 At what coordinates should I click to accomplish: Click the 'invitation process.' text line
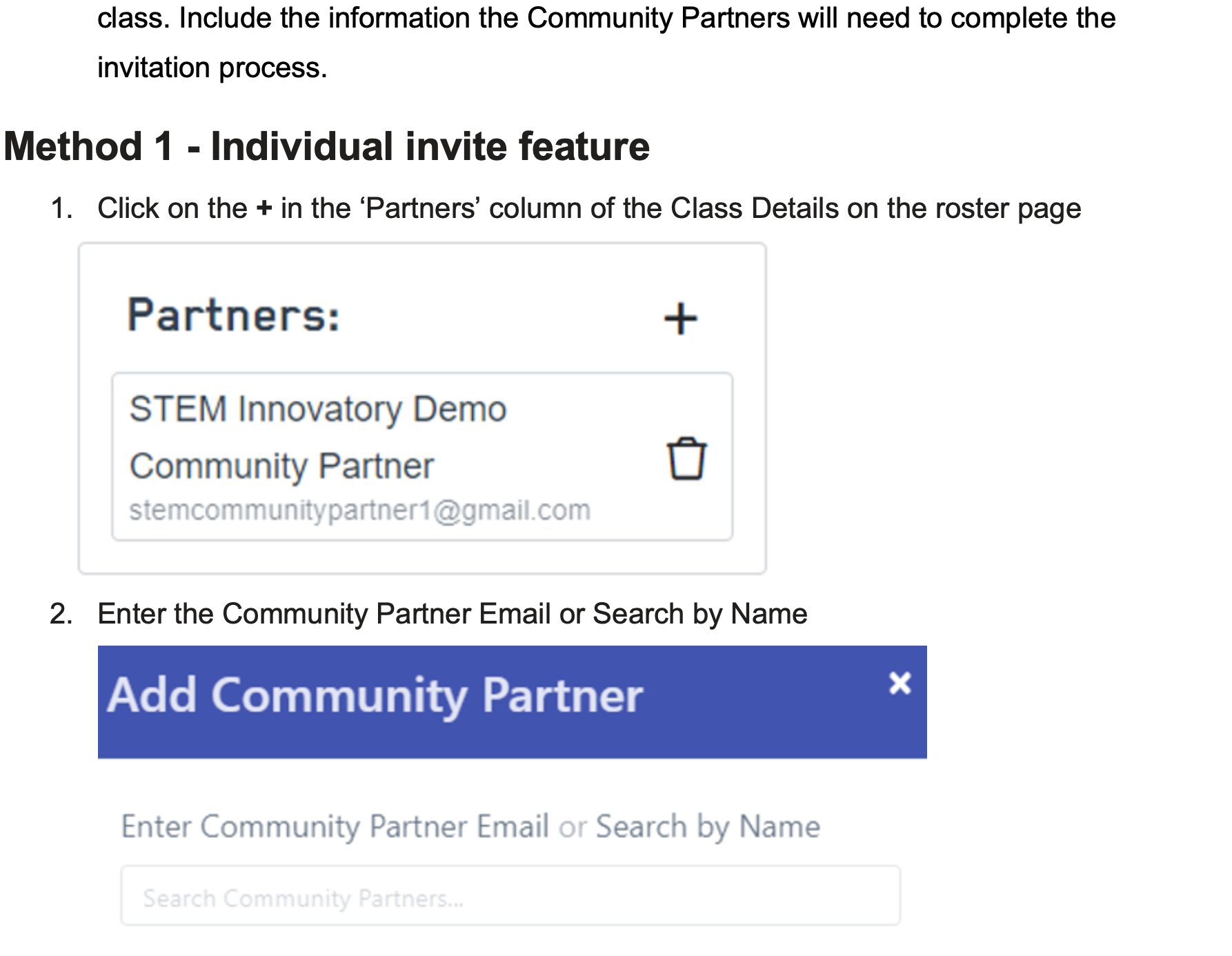point(212,68)
